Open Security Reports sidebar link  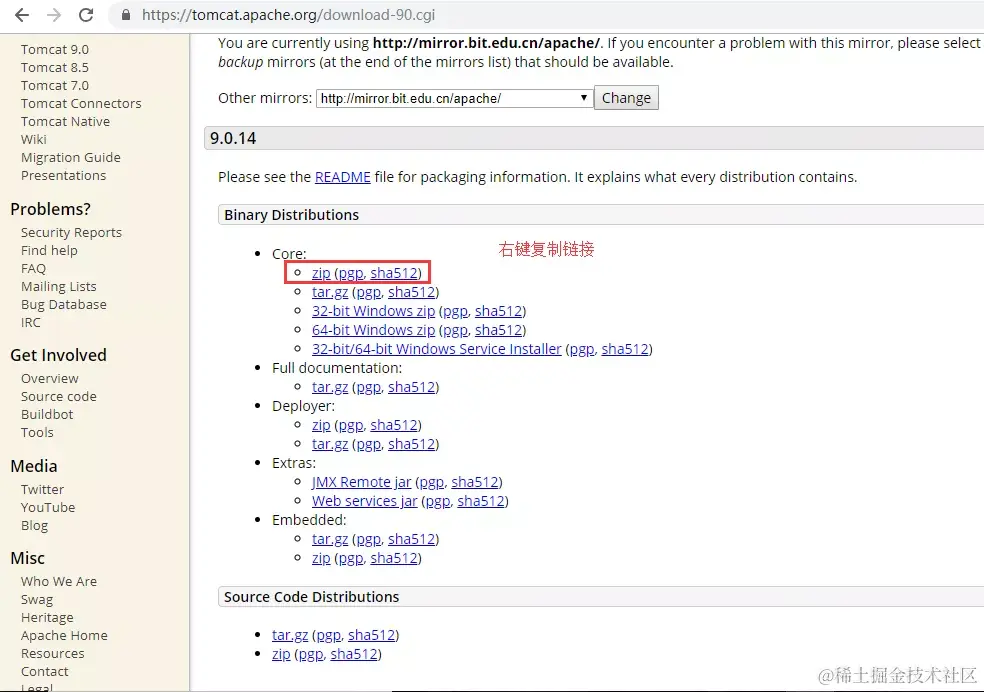72,233
